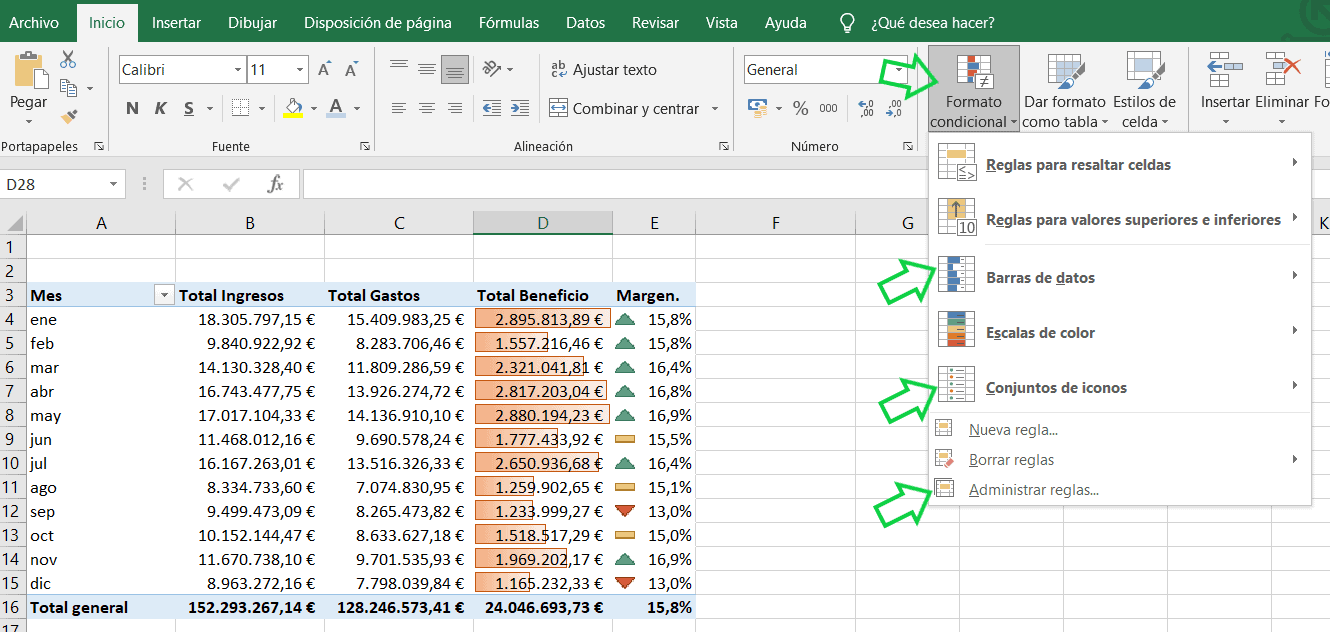This screenshot has height=632, width=1330.
Task: Toggle underline S formatting
Action: tap(188, 108)
